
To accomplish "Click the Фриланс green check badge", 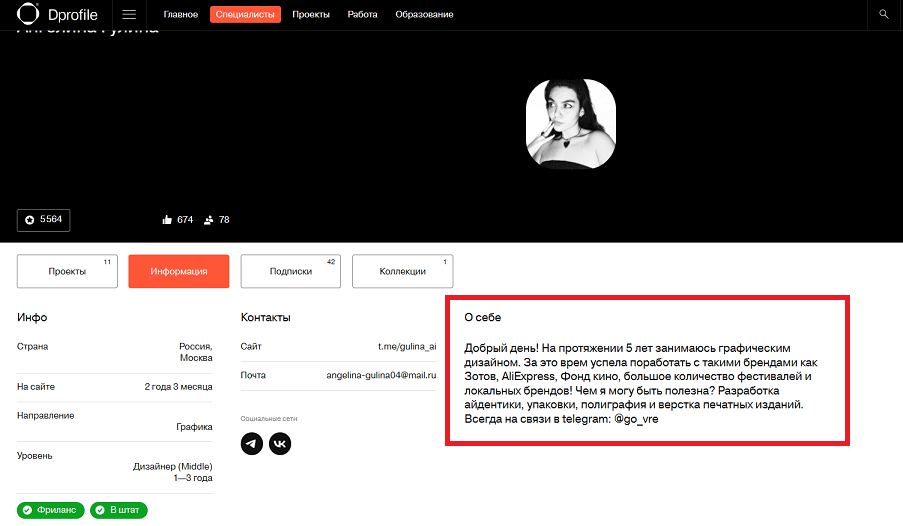I will click(51, 510).
